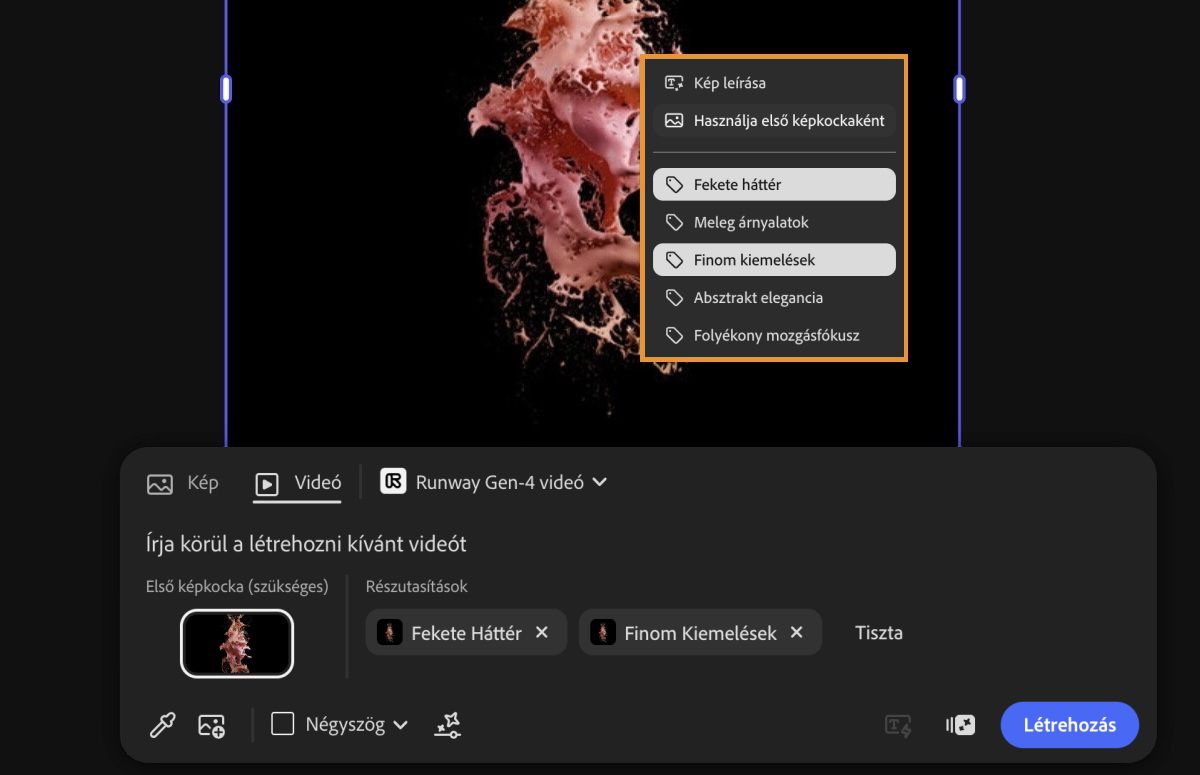Click the right selection handle of image
This screenshot has height=775, width=1200.
pos(960,89)
